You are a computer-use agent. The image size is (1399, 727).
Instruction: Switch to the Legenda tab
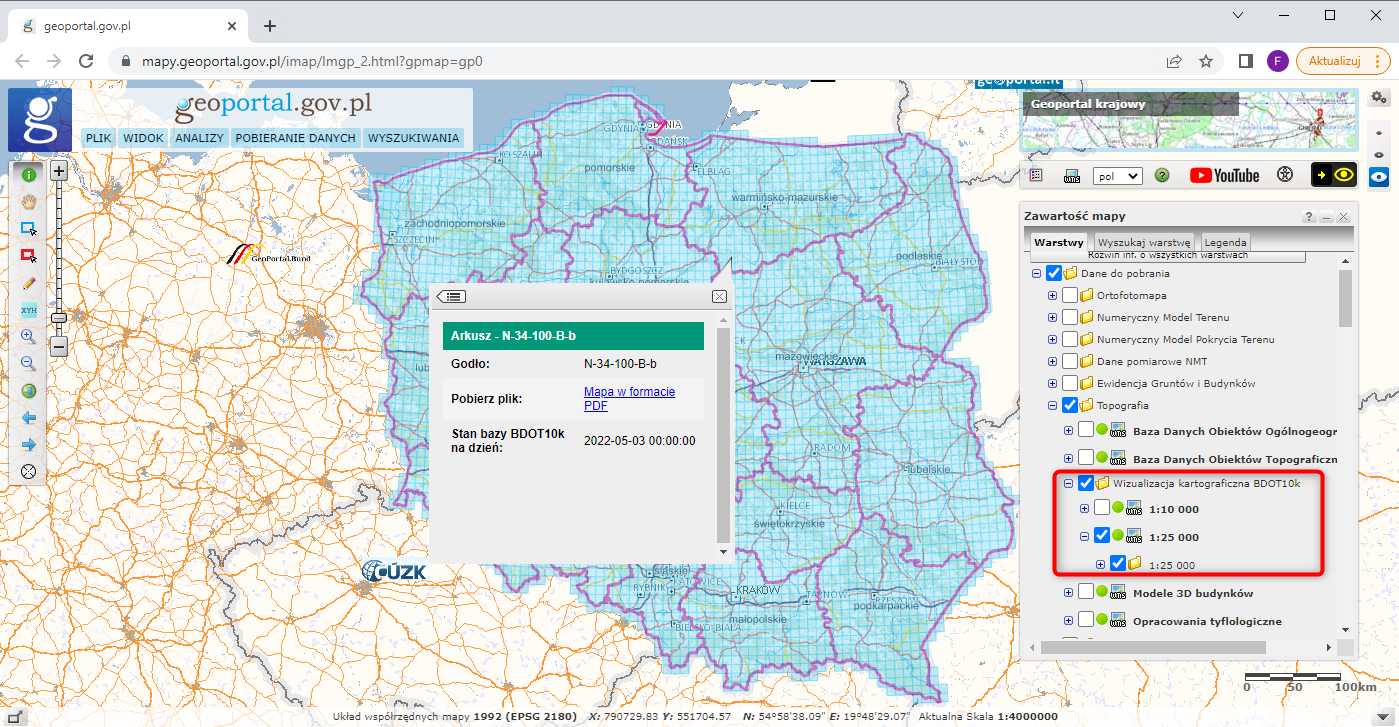pos(1225,242)
